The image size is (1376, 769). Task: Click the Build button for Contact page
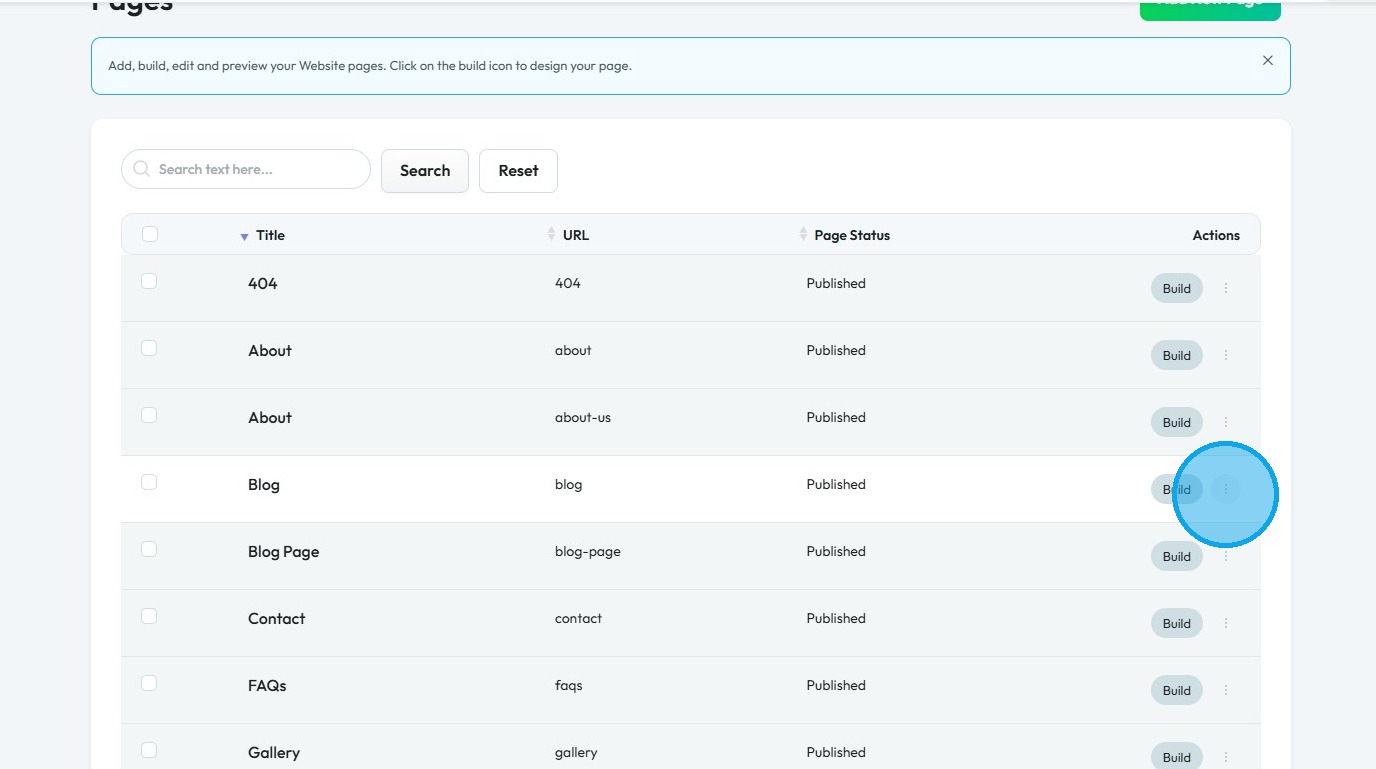click(1176, 623)
